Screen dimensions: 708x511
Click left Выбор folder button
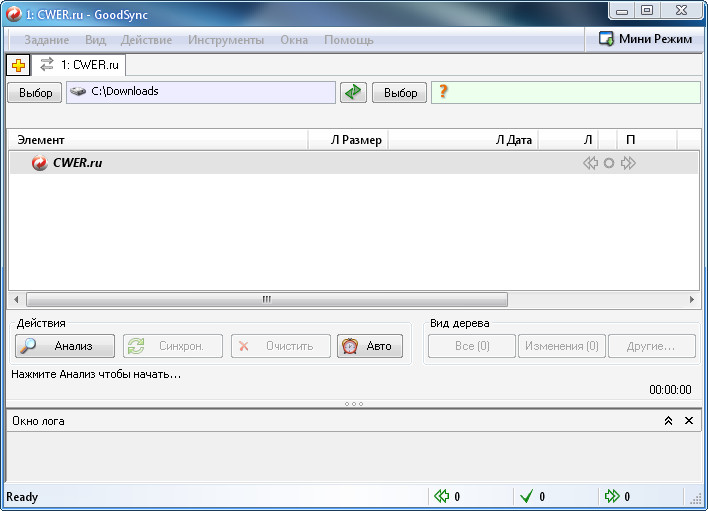(x=35, y=93)
